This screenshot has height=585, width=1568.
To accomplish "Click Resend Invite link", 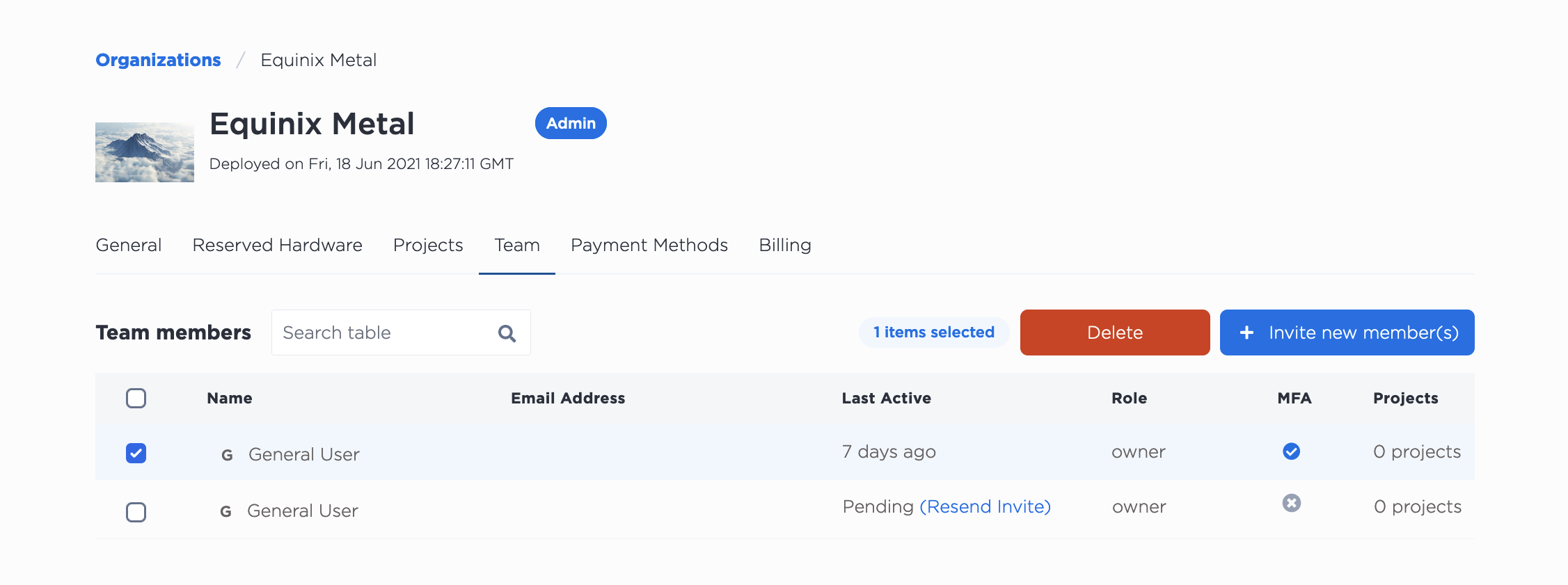I will tap(985, 506).
